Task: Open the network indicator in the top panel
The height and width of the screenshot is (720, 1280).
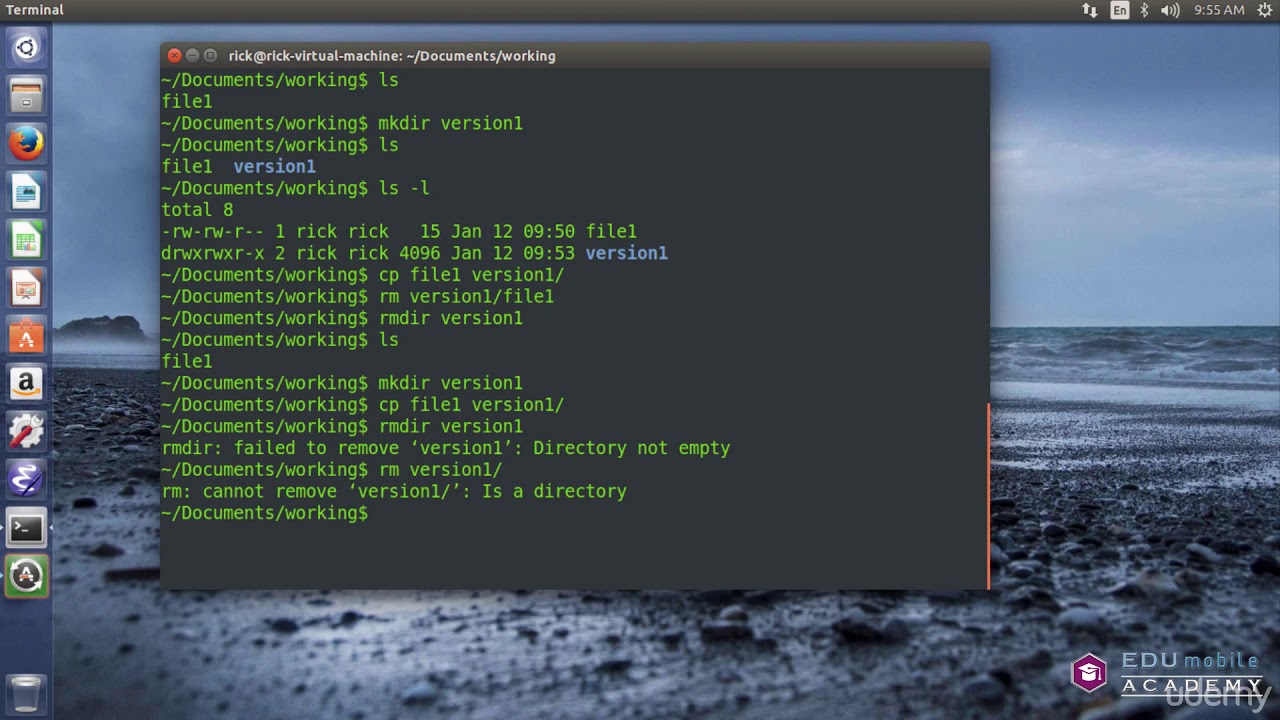Action: (1090, 10)
